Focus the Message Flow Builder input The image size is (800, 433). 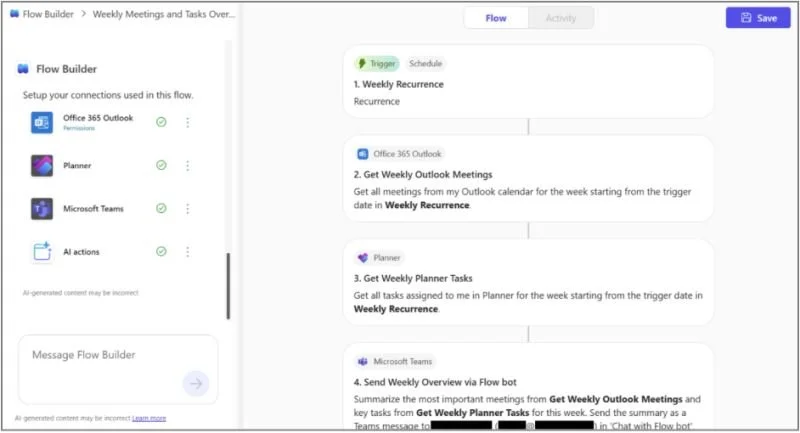[118, 369]
